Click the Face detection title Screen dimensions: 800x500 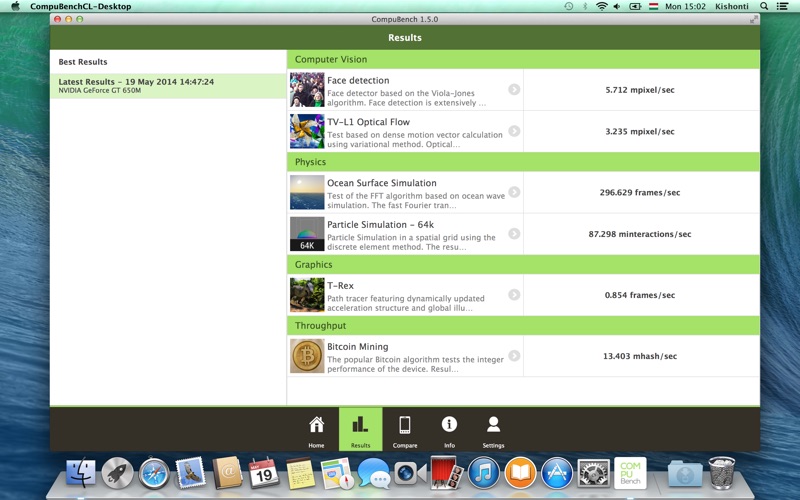[358, 80]
